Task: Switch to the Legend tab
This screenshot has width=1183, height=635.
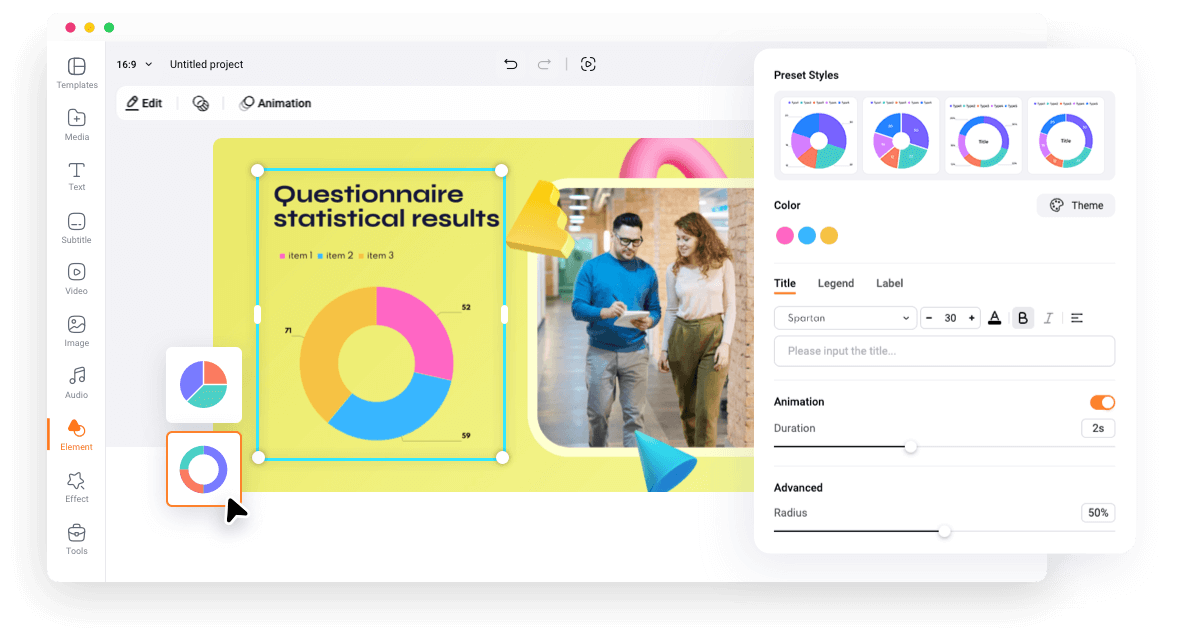Action: [x=836, y=283]
